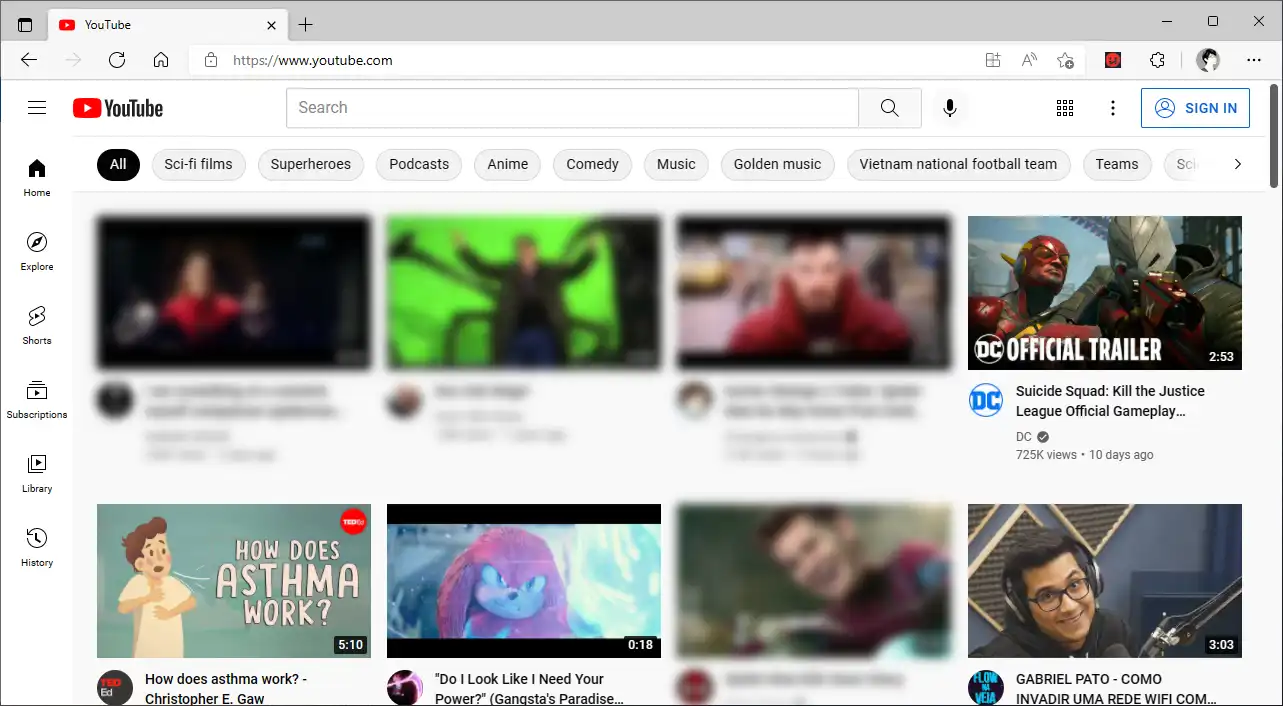1283x706 pixels.
Task: Filter by Superheroes chip
Action: 311,164
